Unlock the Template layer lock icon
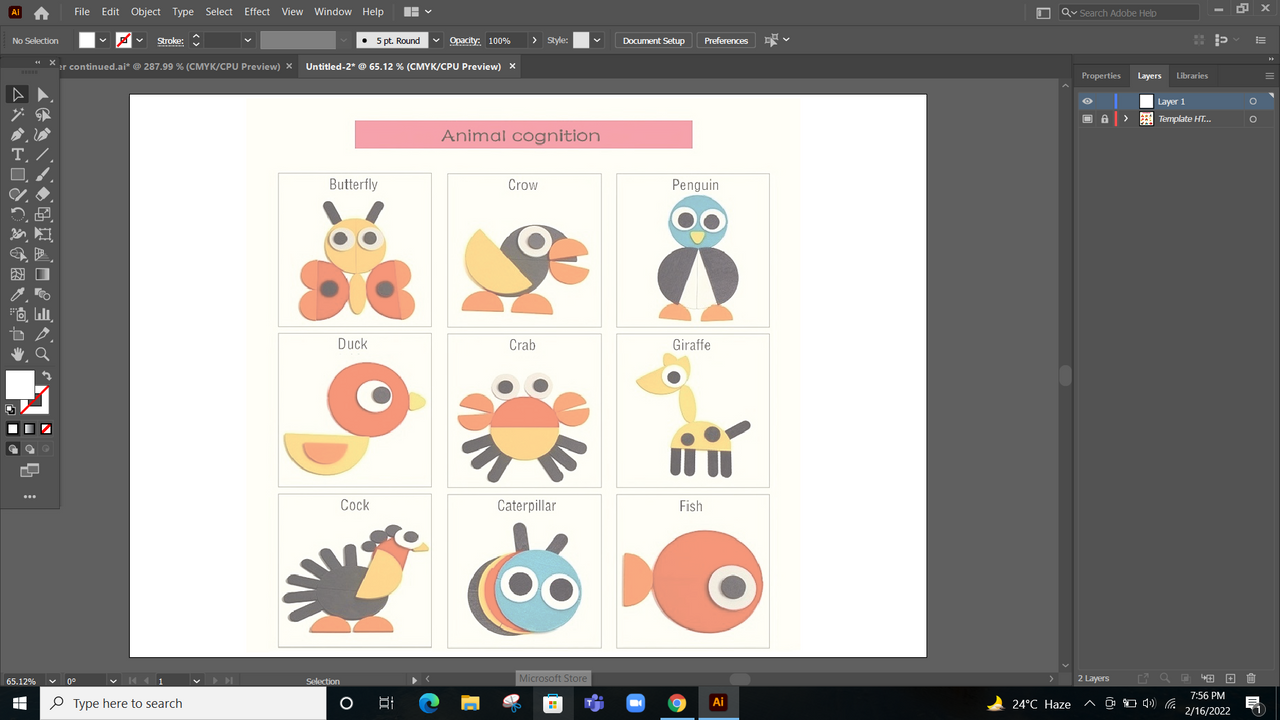The image size is (1280, 720). tap(1104, 118)
